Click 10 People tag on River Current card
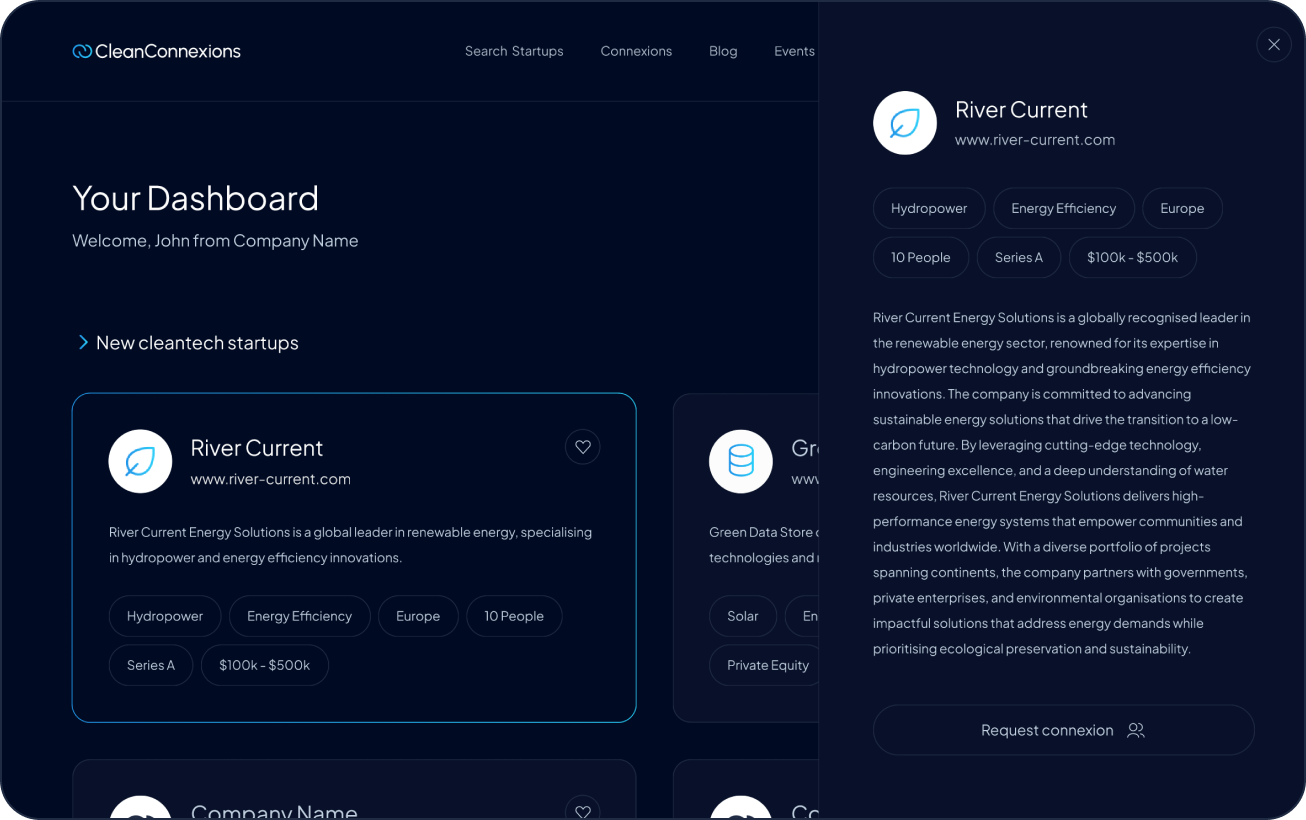Screen dimensions: 1306x820 (x=514, y=616)
